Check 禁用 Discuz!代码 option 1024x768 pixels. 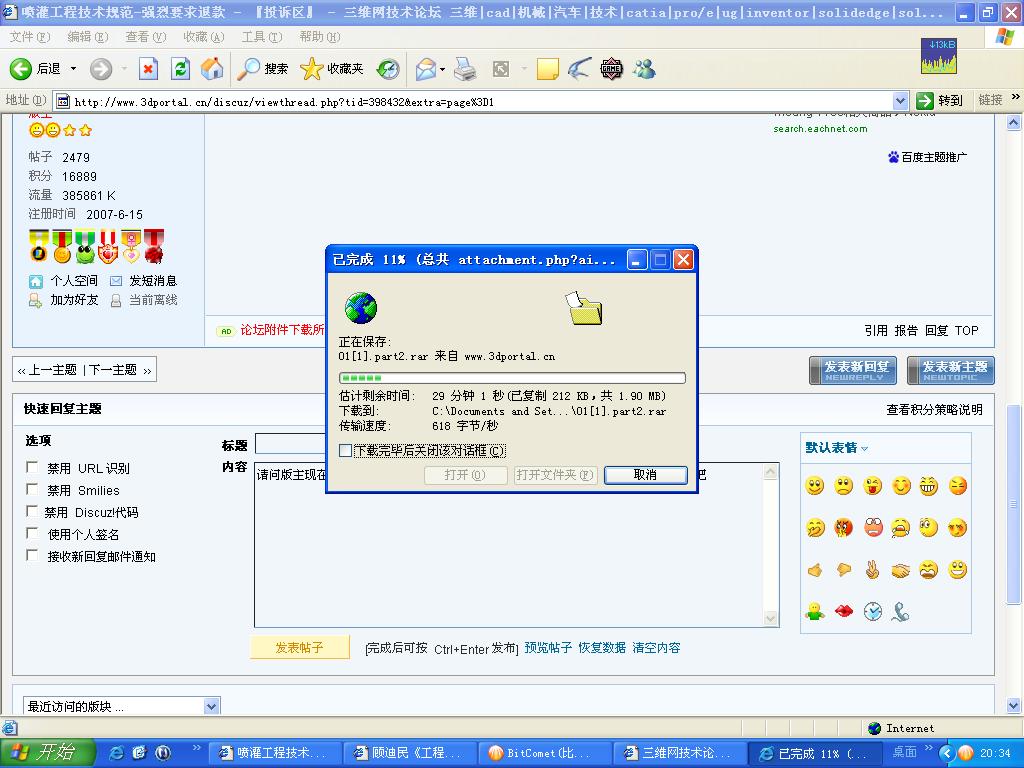pyautogui.click(x=31, y=511)
